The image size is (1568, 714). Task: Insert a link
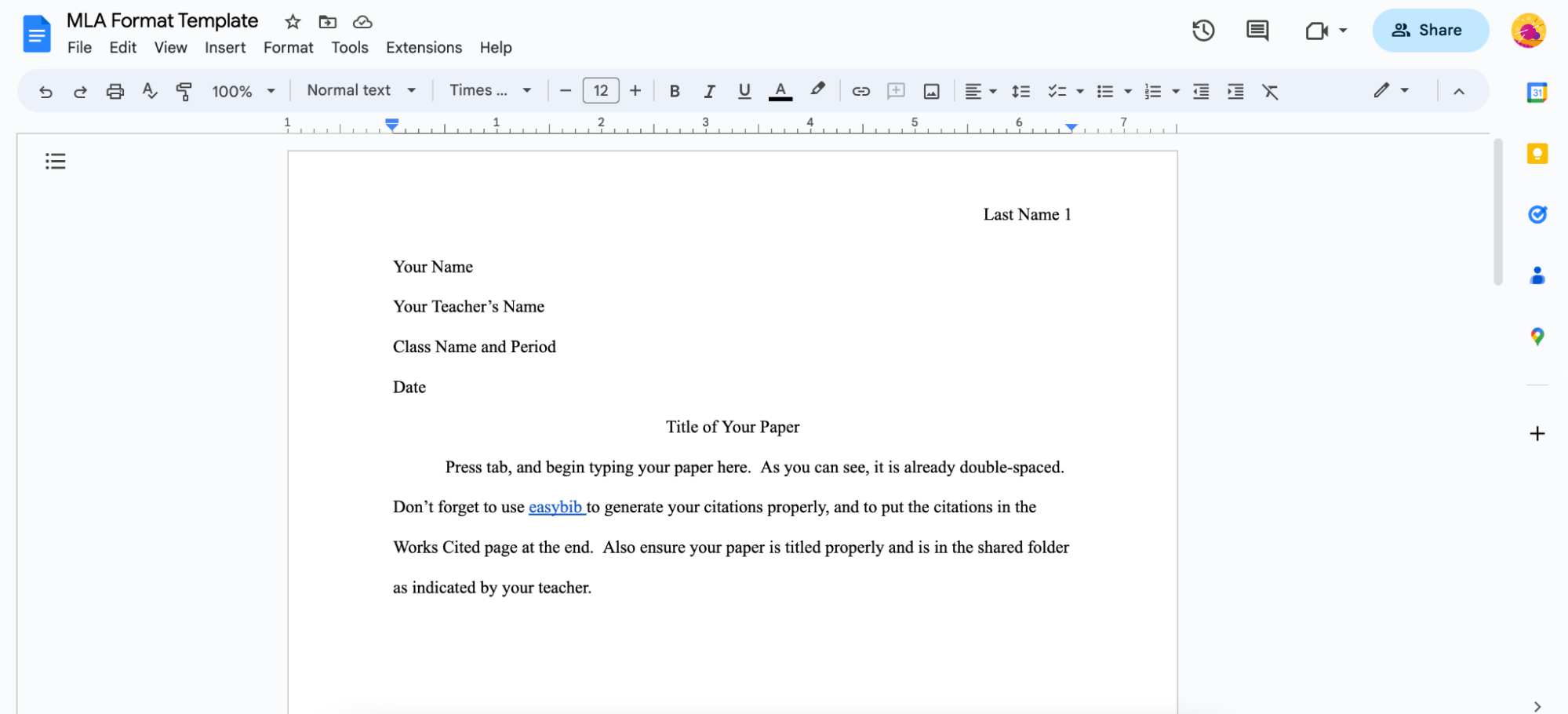(860, 91)
